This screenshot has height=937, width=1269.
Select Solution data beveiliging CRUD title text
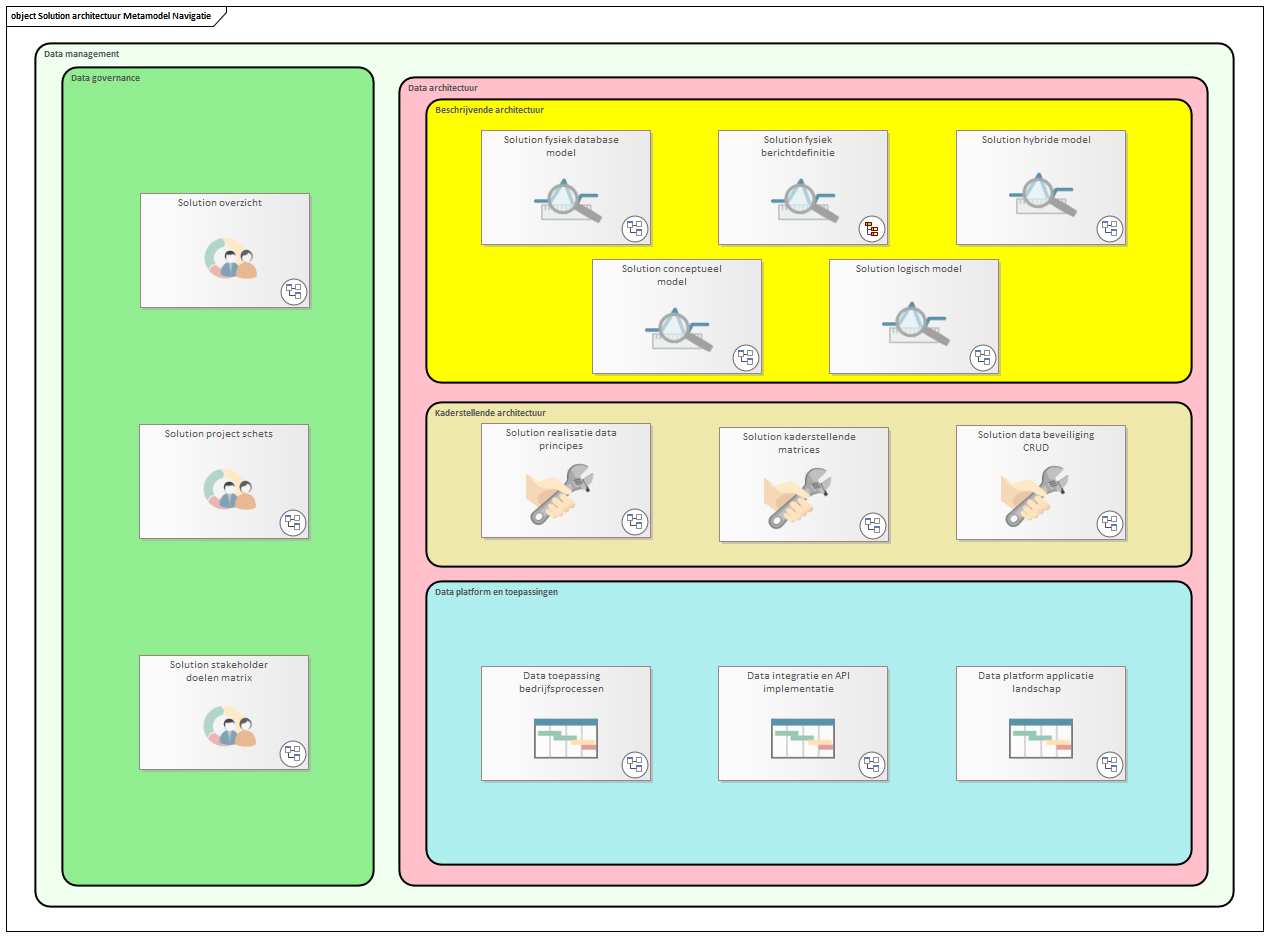[x=1036, y=441]
